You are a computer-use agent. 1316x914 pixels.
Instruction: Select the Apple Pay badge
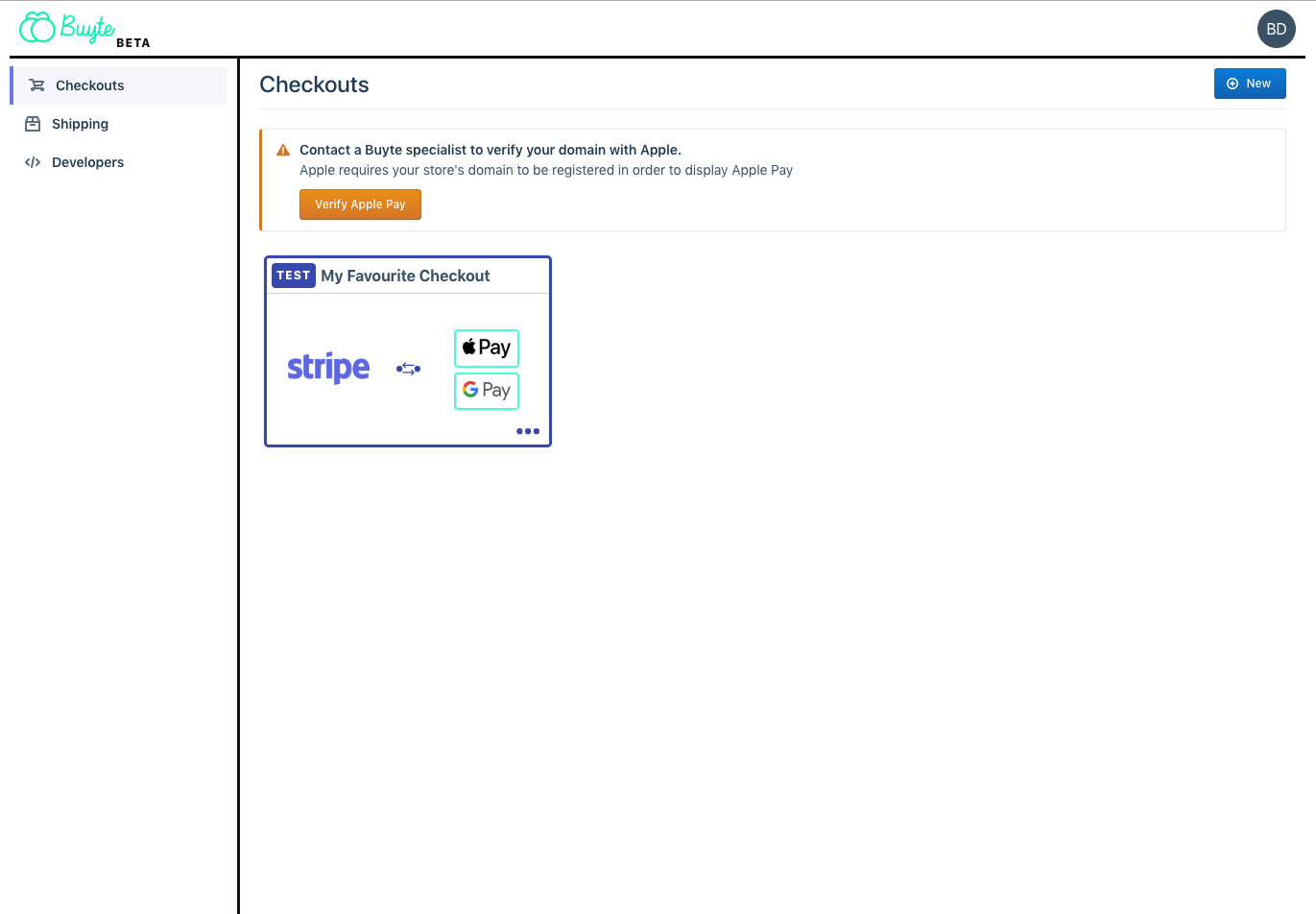click(487, 348)
